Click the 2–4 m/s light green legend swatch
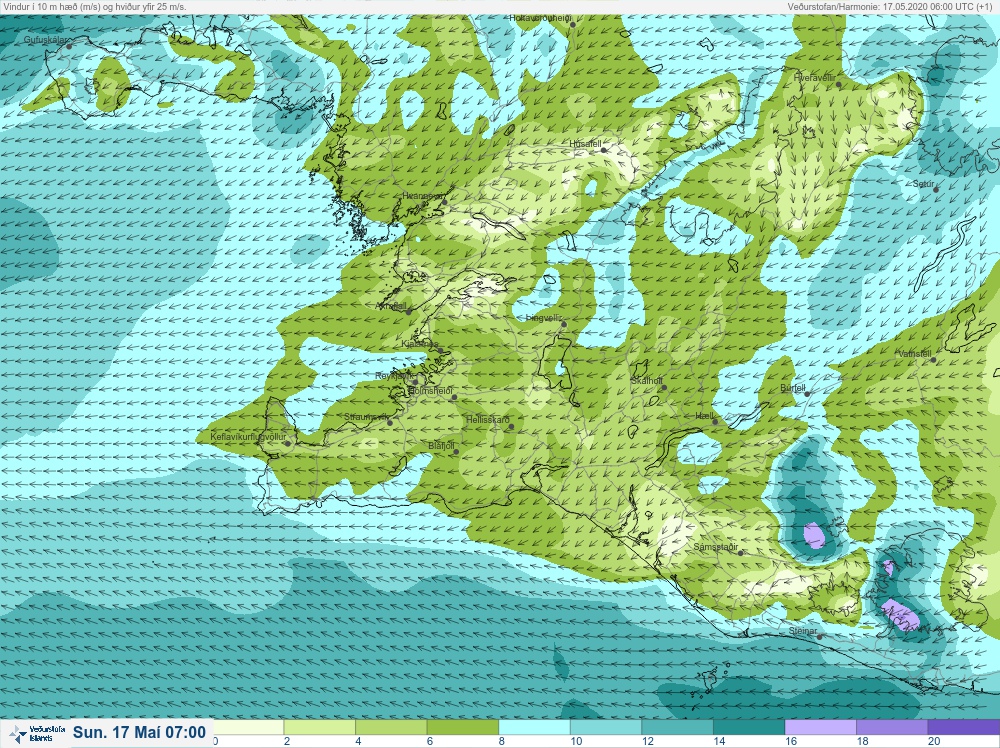 tap(320, 727)
